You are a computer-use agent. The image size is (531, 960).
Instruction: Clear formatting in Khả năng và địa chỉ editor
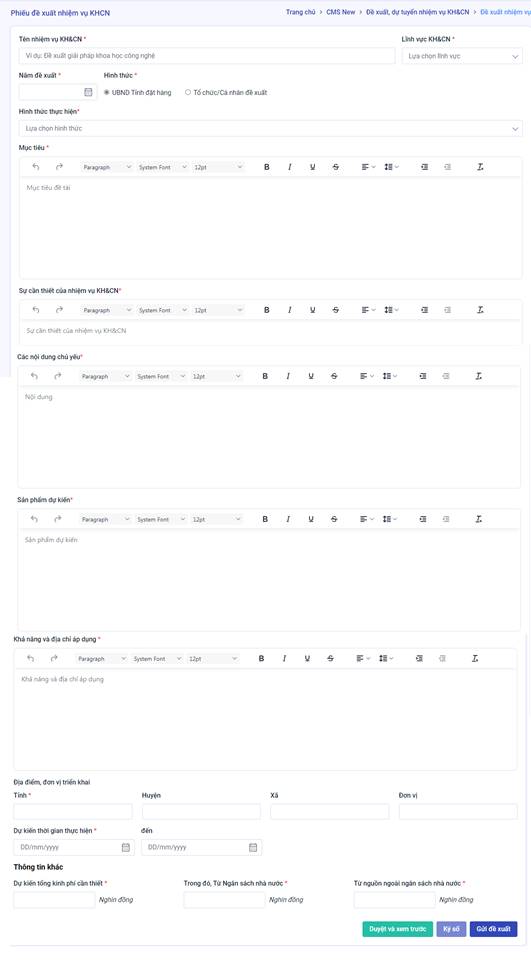pos(475,659)
